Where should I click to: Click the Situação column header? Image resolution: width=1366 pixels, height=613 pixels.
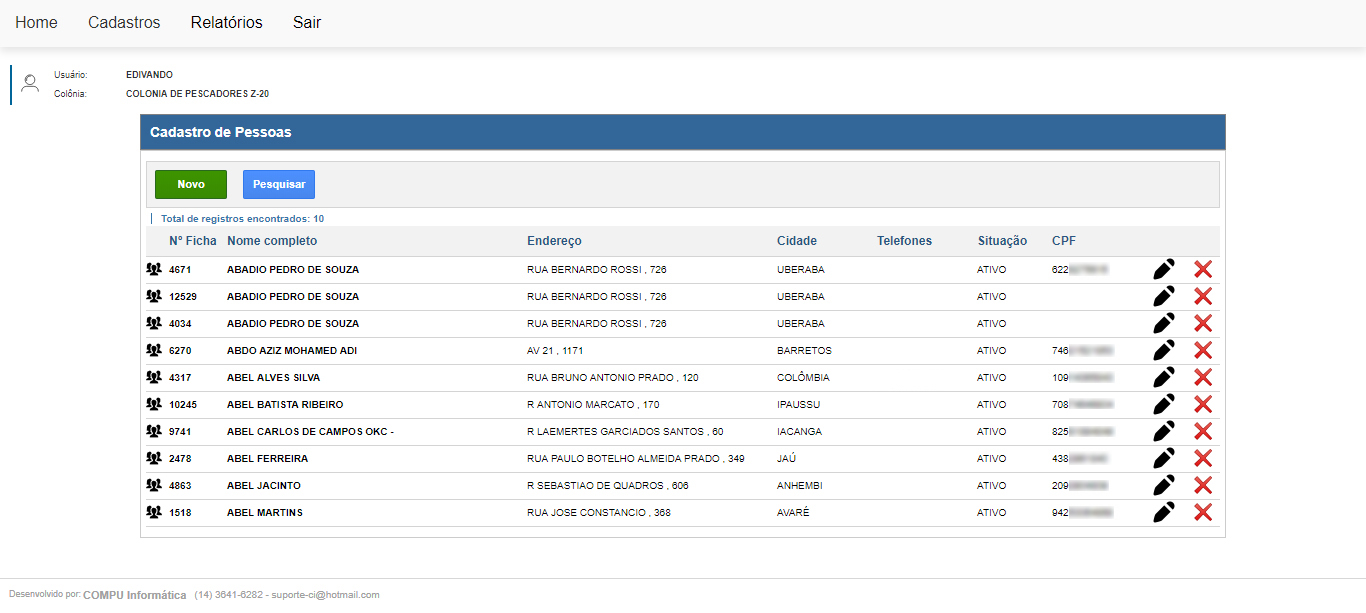pyautogui.click(x=1002, y=241)
